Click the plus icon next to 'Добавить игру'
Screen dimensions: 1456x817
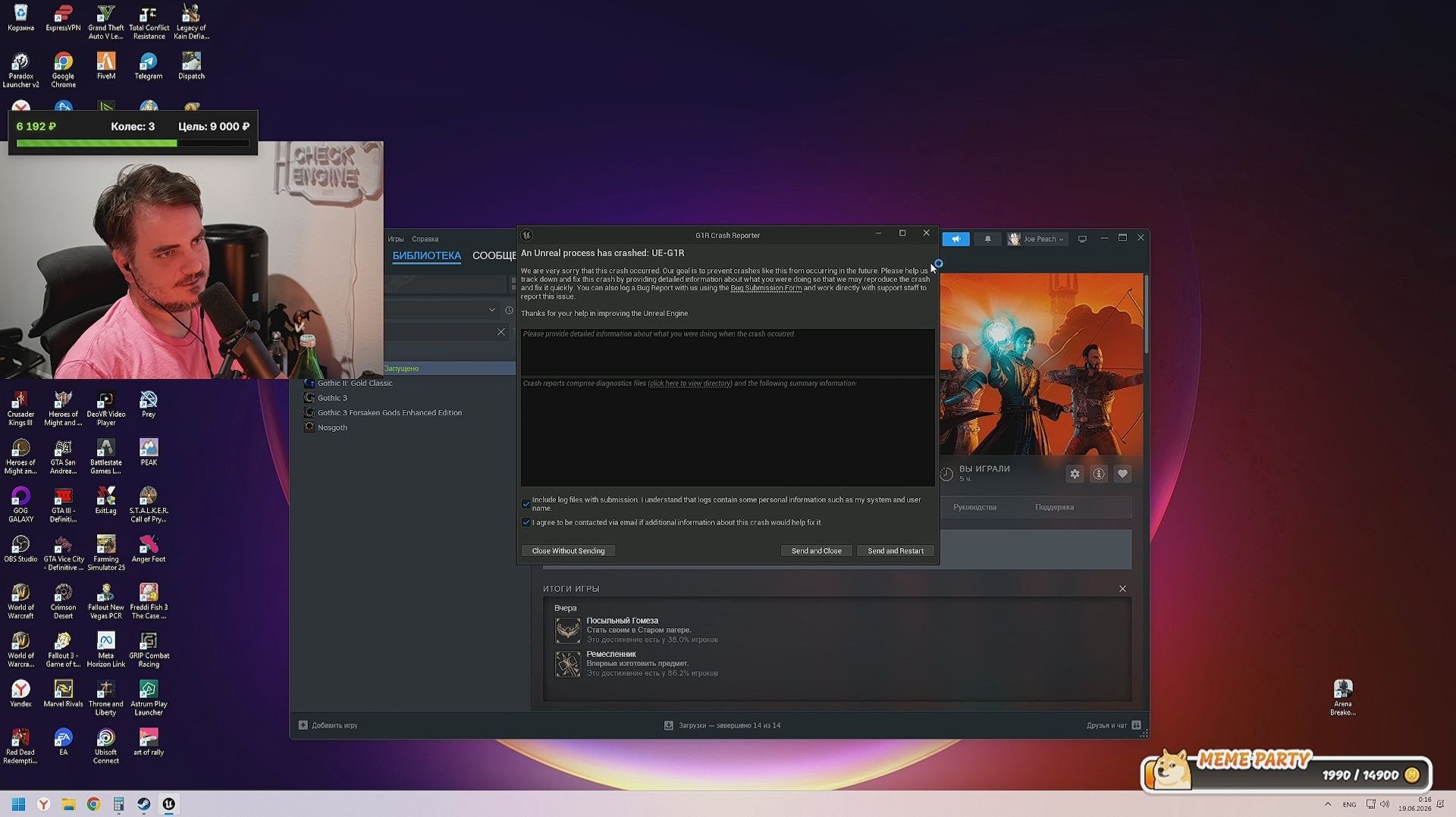click(303, 725)
